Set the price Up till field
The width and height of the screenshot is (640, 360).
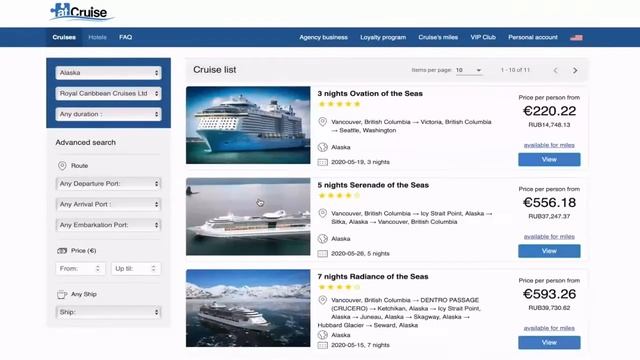(136, 269)
